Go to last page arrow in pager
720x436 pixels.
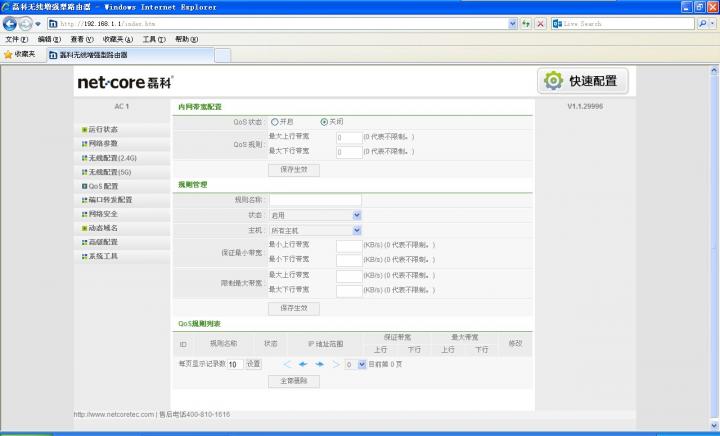336,364
